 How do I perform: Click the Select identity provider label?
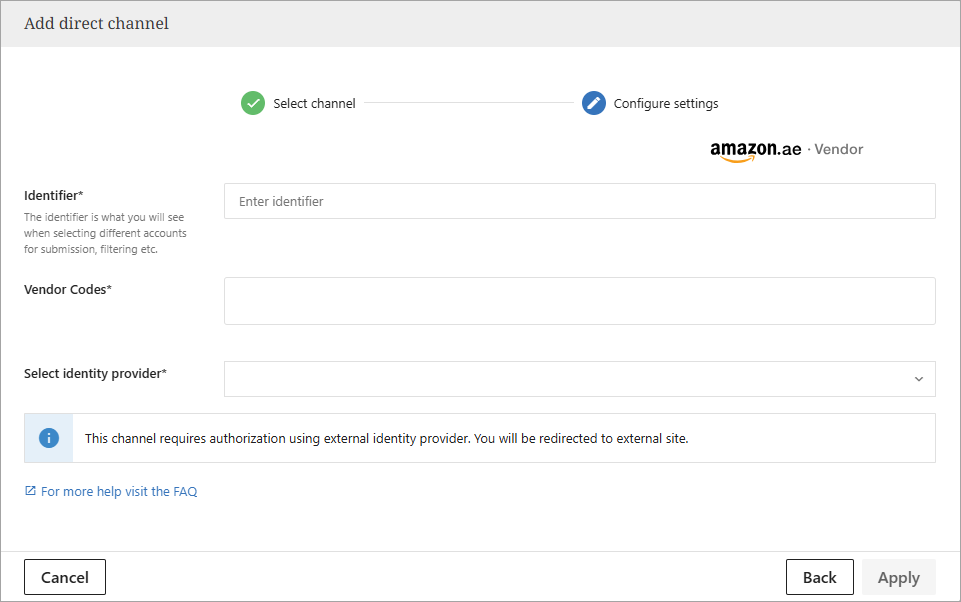click(x=95, y=373)
